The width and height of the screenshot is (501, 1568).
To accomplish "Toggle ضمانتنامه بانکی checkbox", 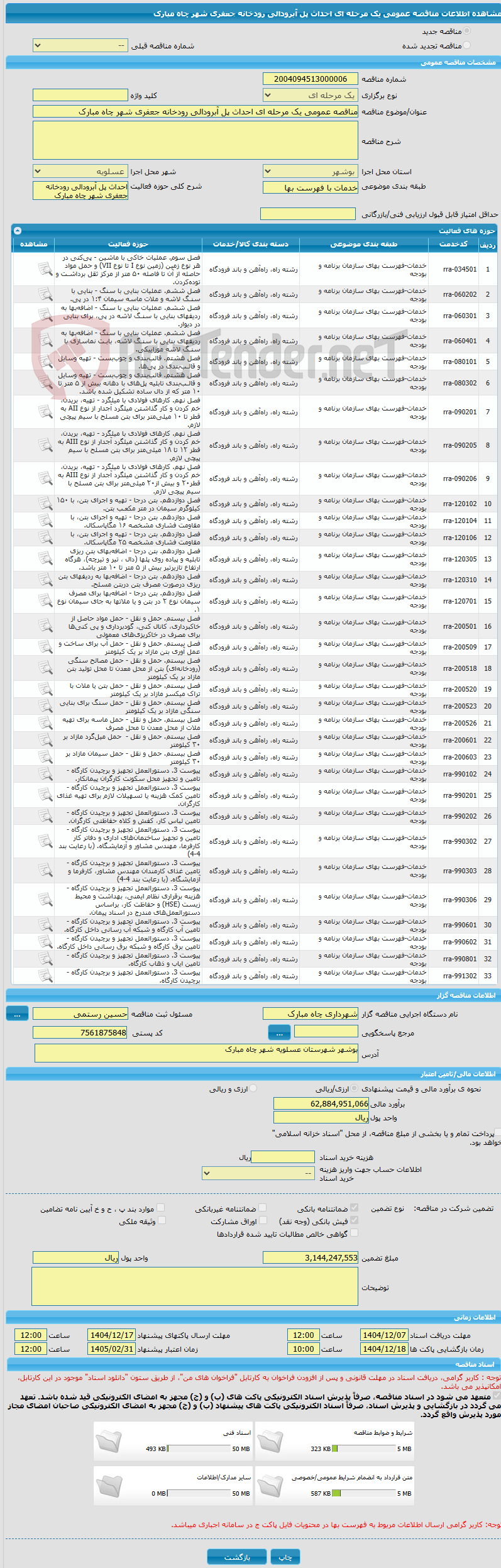I will tap(354, 1208).
